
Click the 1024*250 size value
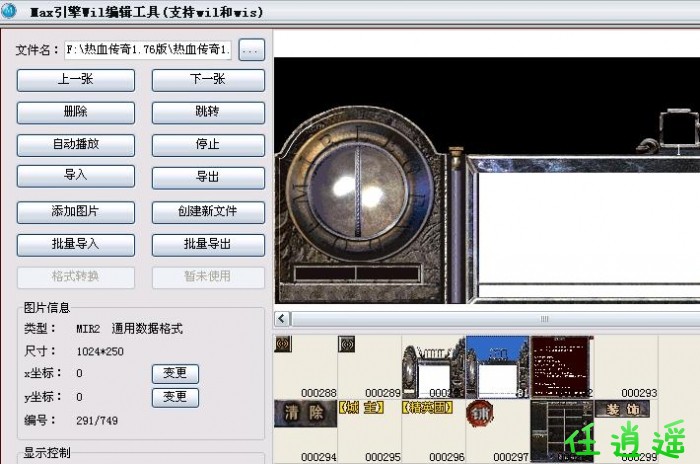100,352
